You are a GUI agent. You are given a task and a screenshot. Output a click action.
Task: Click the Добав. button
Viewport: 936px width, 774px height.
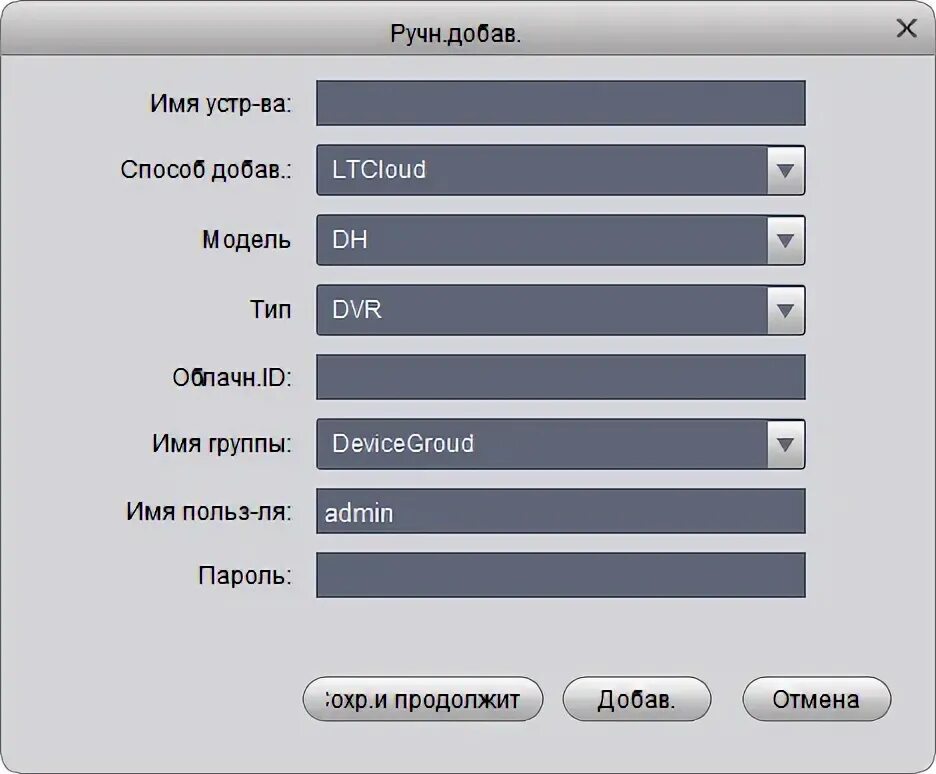click(x=637, y=699)
